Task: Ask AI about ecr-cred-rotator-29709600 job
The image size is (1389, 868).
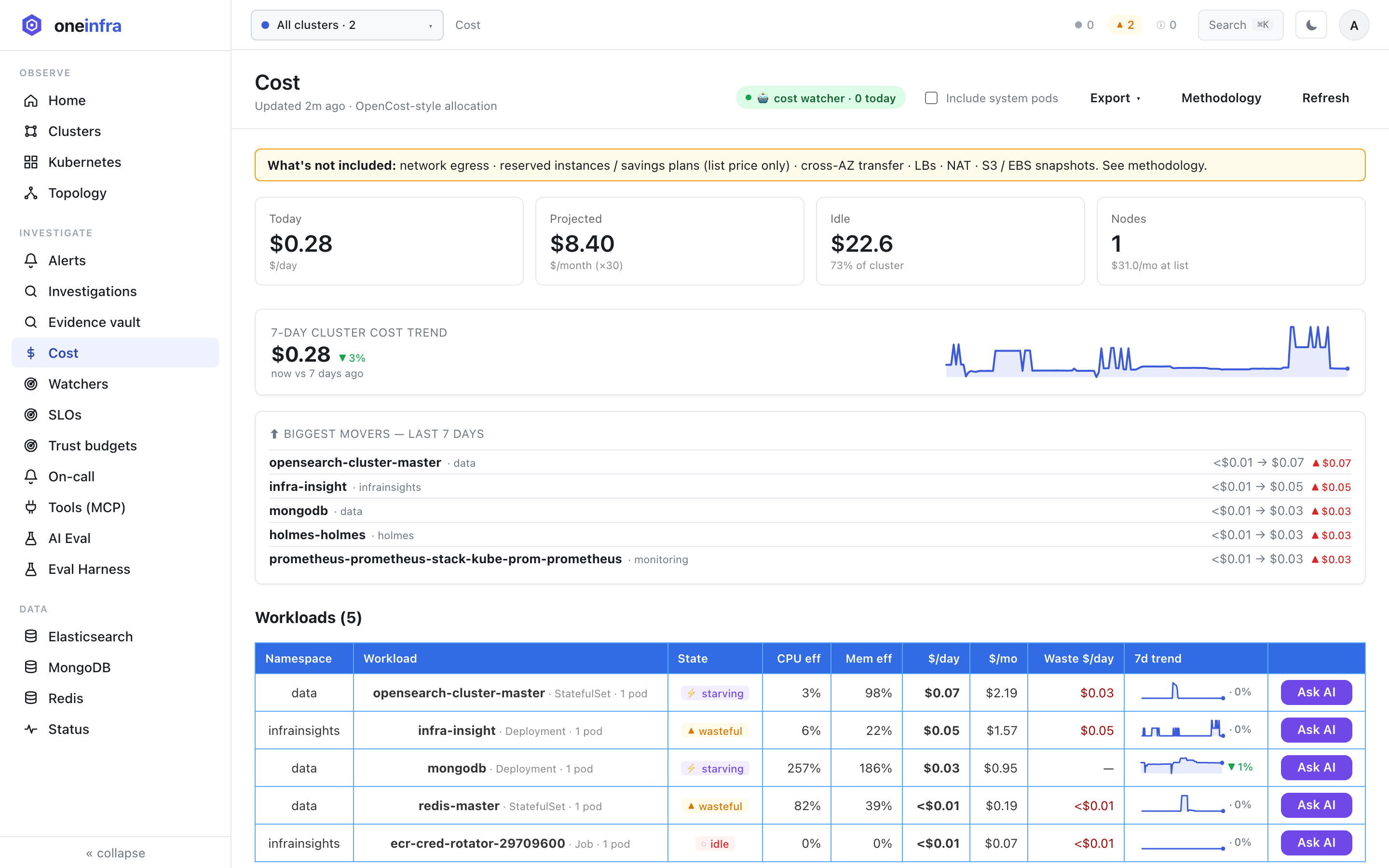Action: coord(1316,843)
